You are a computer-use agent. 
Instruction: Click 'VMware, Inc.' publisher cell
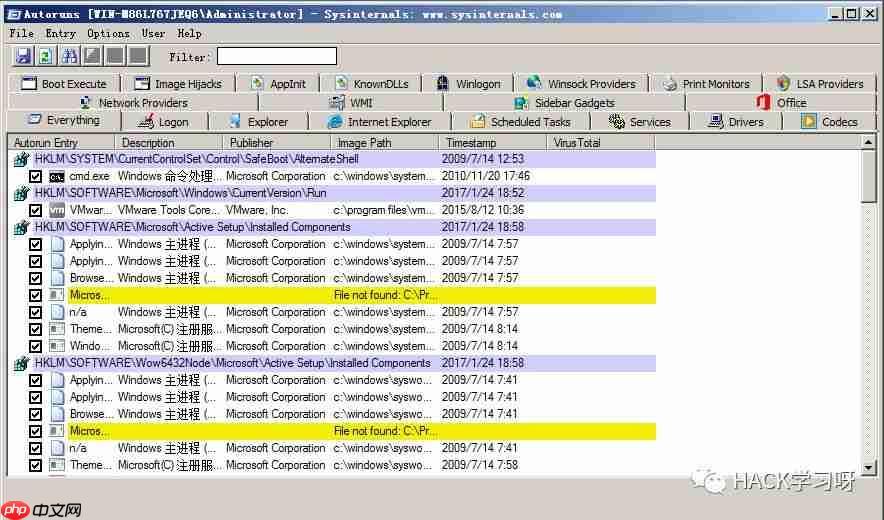pos(257,210)
